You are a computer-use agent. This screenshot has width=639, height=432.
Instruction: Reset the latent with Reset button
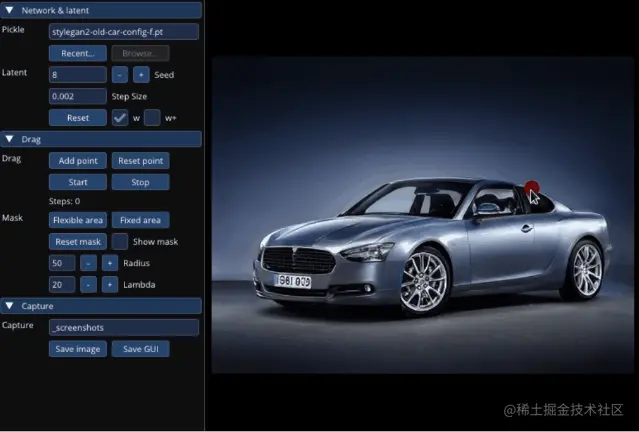(78, 118)
